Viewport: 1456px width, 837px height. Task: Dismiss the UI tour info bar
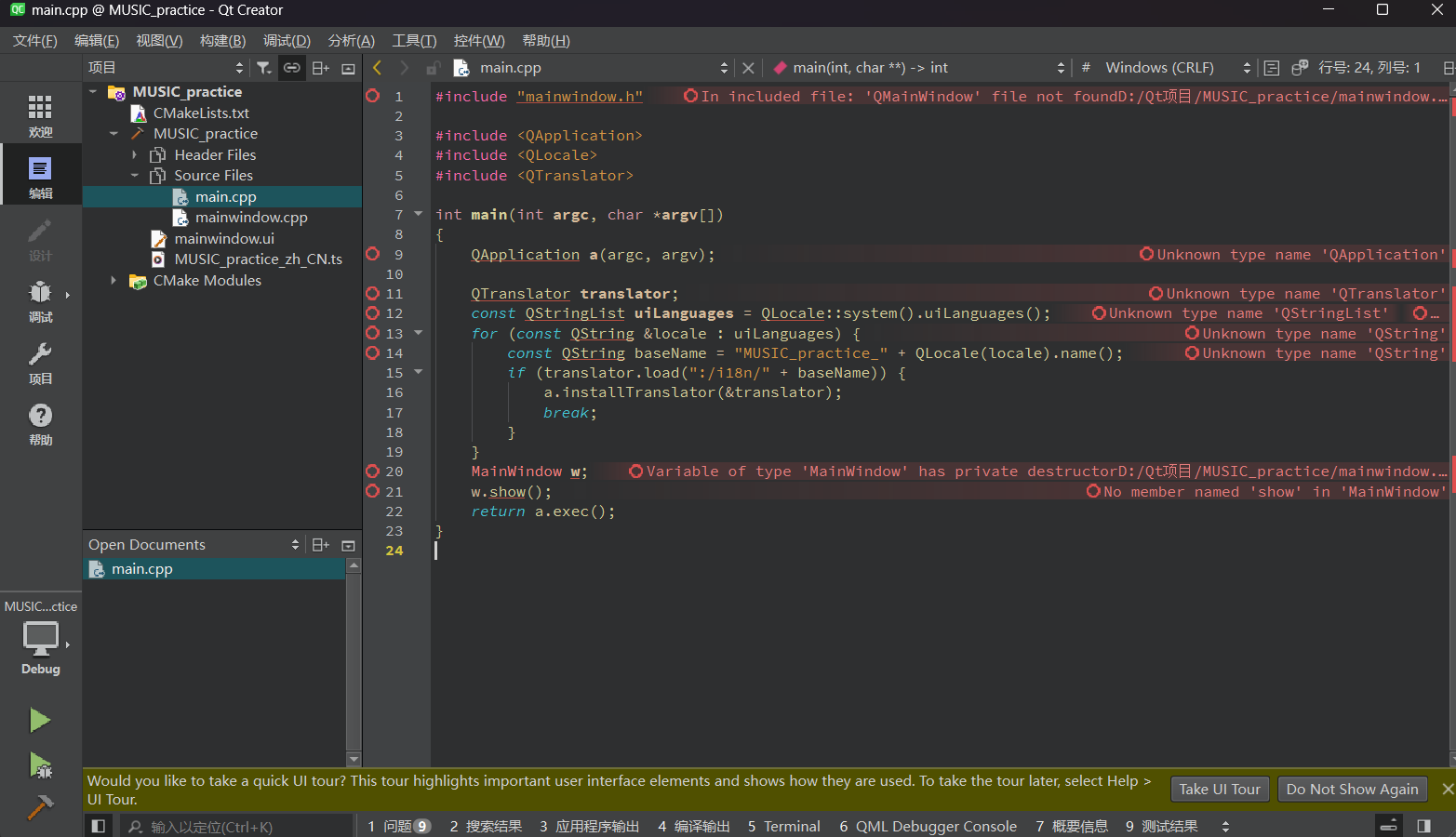pyautogui.click(x=1447, y=789)
